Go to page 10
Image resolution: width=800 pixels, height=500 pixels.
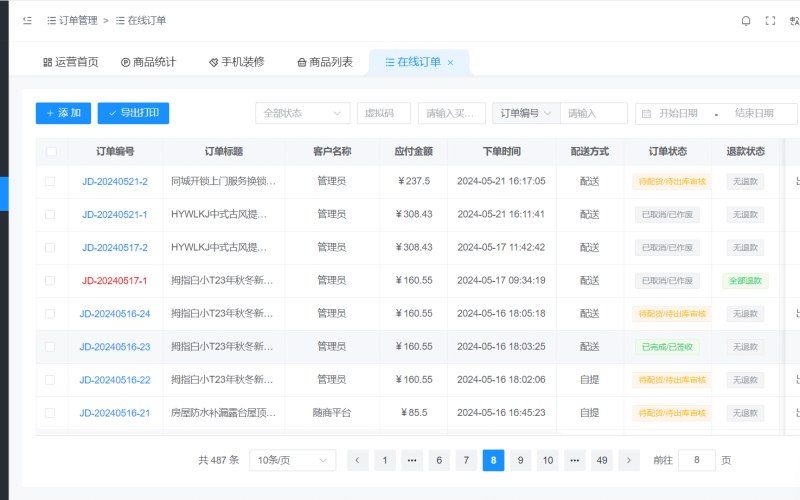[547, 460]
